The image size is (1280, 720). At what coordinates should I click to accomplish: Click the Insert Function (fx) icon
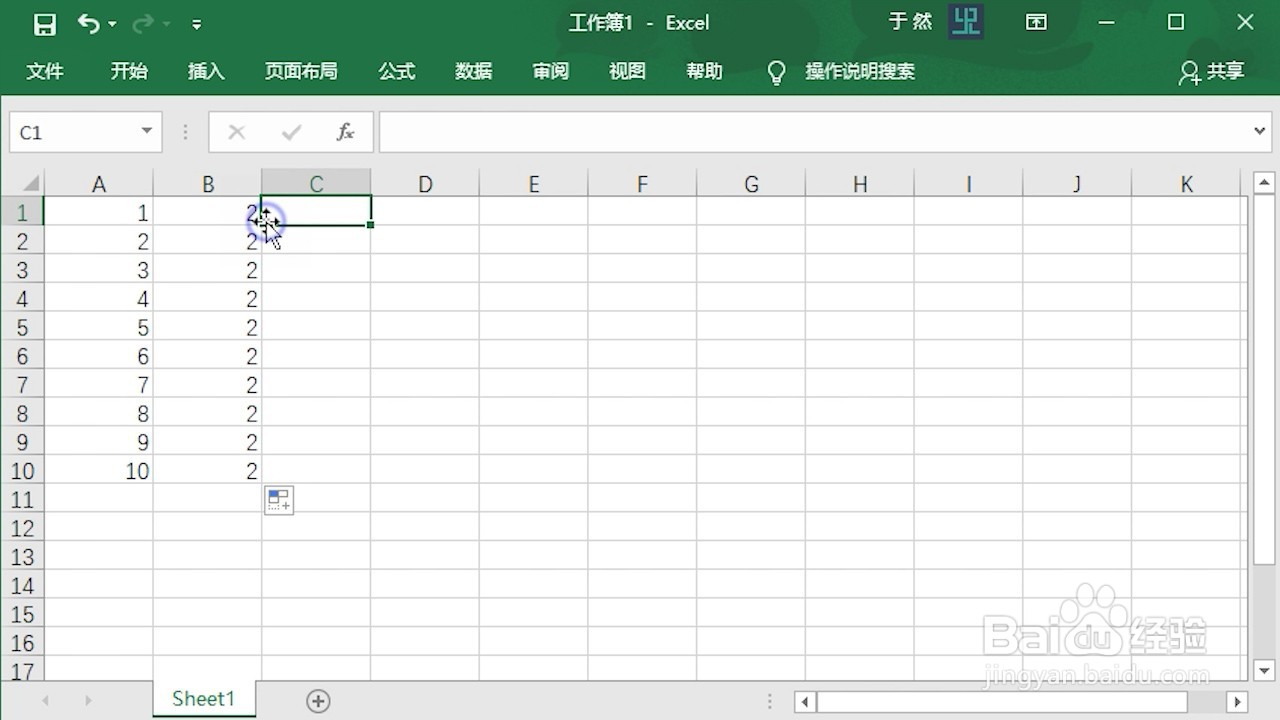pos(345,131)
